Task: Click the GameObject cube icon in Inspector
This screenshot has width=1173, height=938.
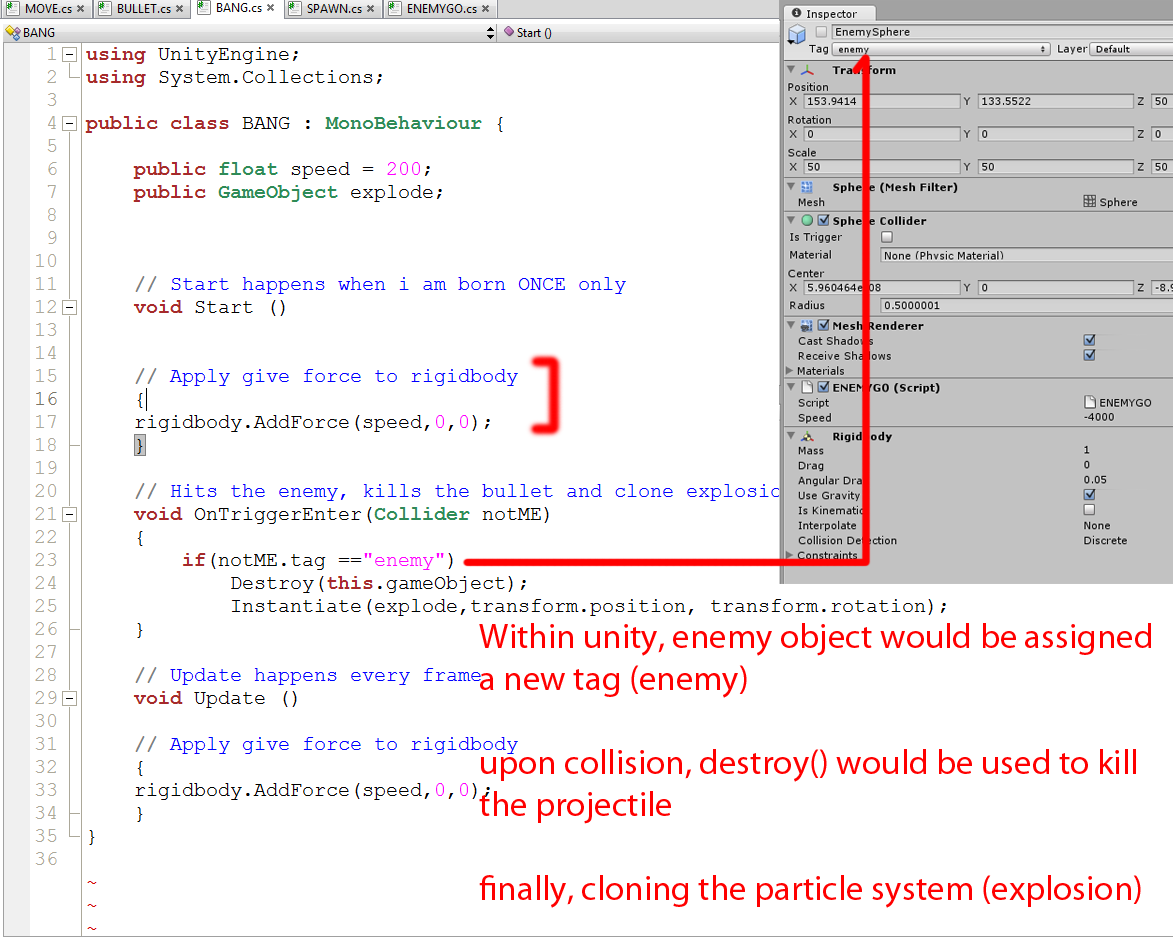Action: coord(797,34)
